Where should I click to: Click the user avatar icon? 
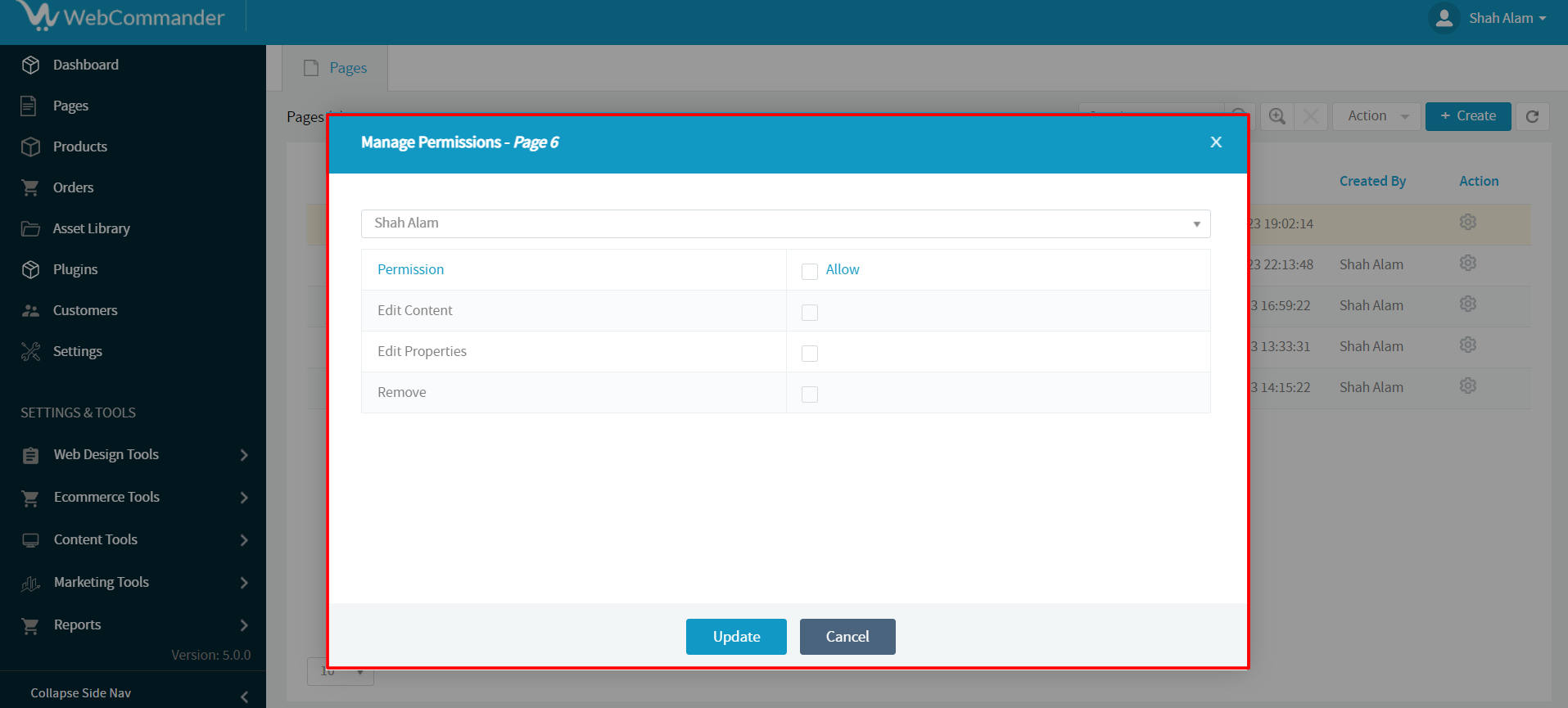pyautogui.click(x=1444, y=18)
